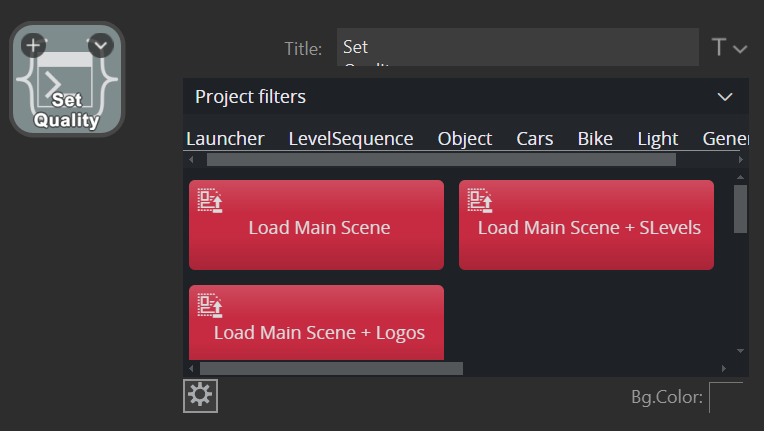Open the chevron menu on Set Quality node
The image size is (764, 431).
point(101,45)
